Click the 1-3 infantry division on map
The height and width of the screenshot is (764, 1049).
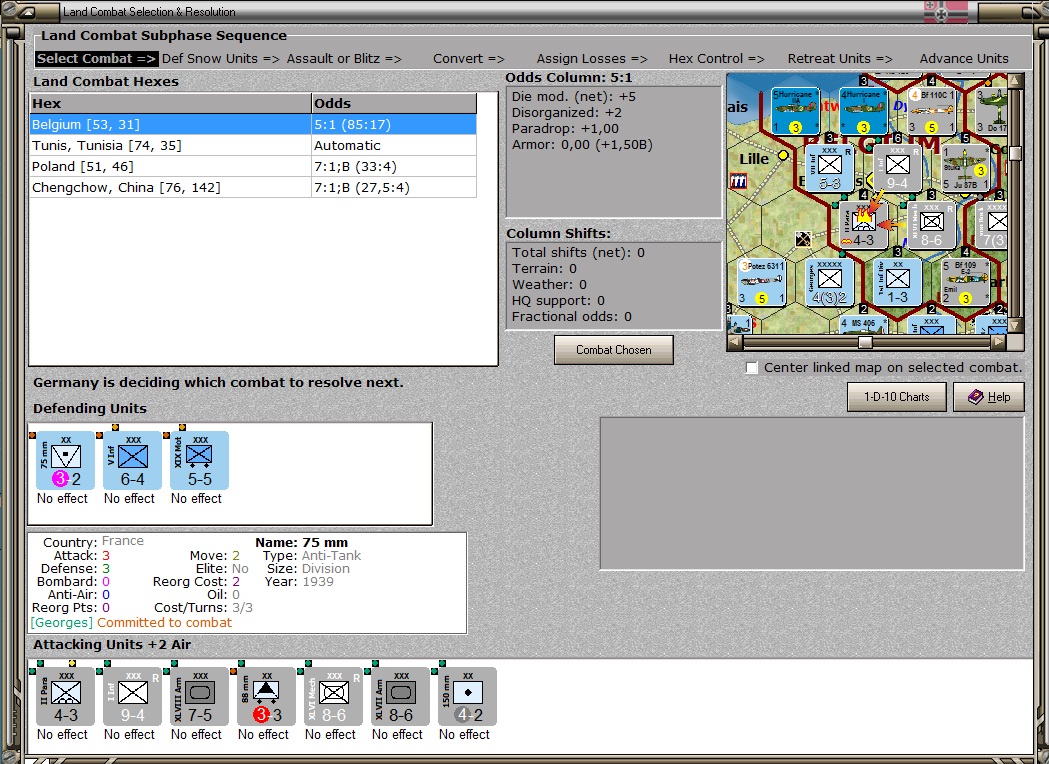pyautogui.click(x=897, y=282)
